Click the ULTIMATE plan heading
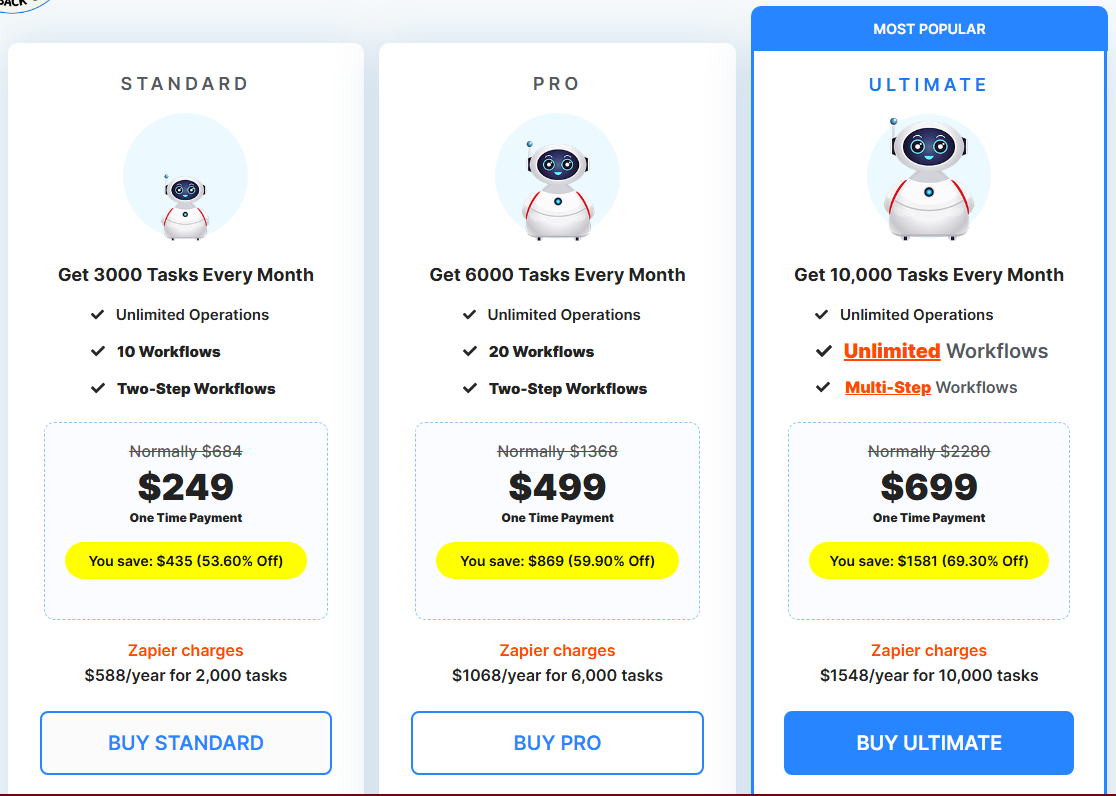The image size is (1116, 796). click(929, 85)
